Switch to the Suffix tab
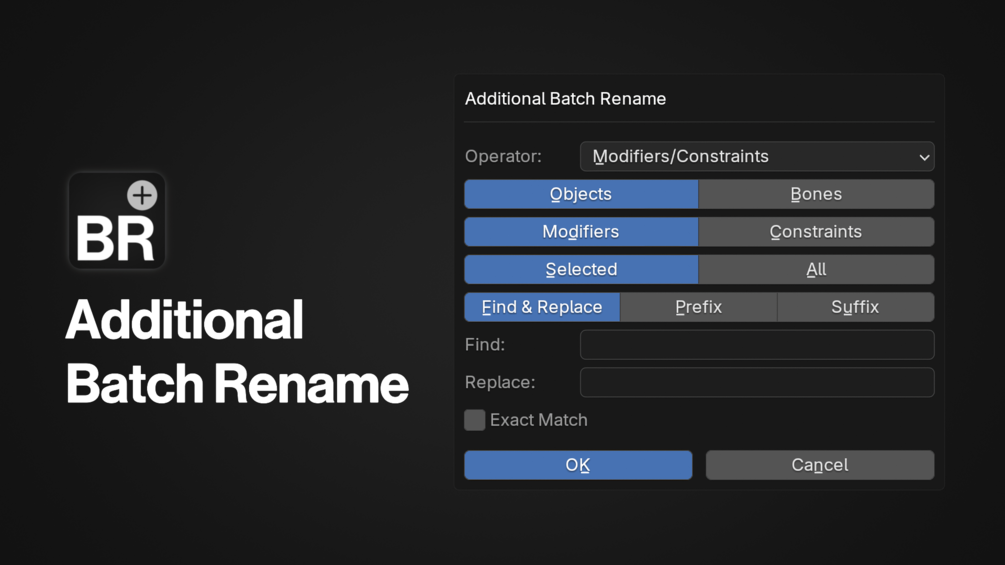This screenshot has width=1005, height=565. (x=856, y=307)
